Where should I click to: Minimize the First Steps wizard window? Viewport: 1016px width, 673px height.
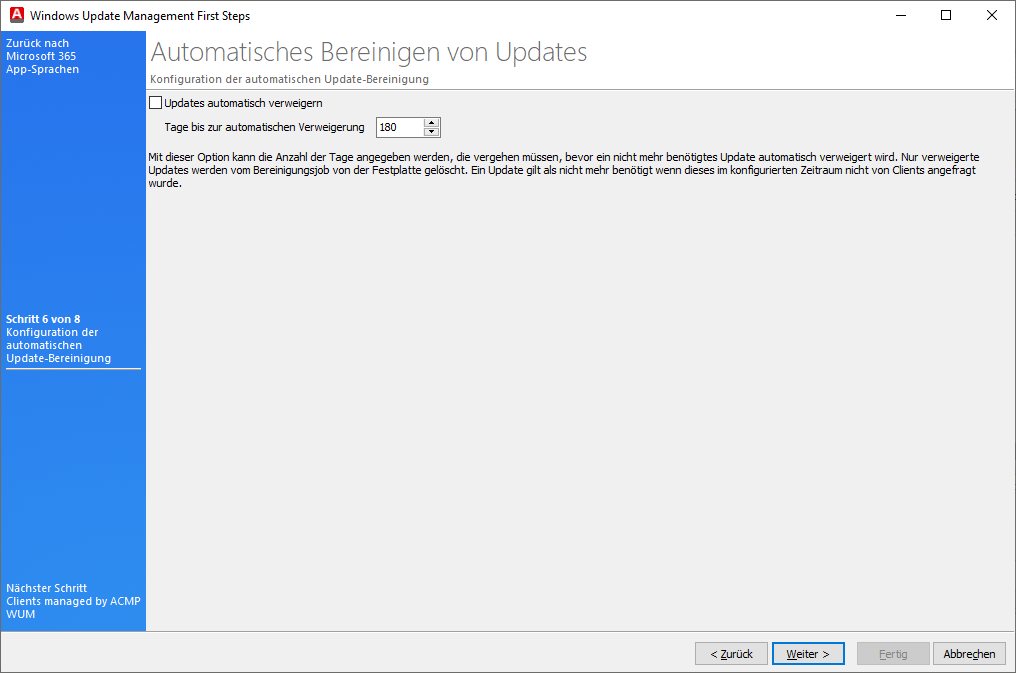tap(900, 16)
